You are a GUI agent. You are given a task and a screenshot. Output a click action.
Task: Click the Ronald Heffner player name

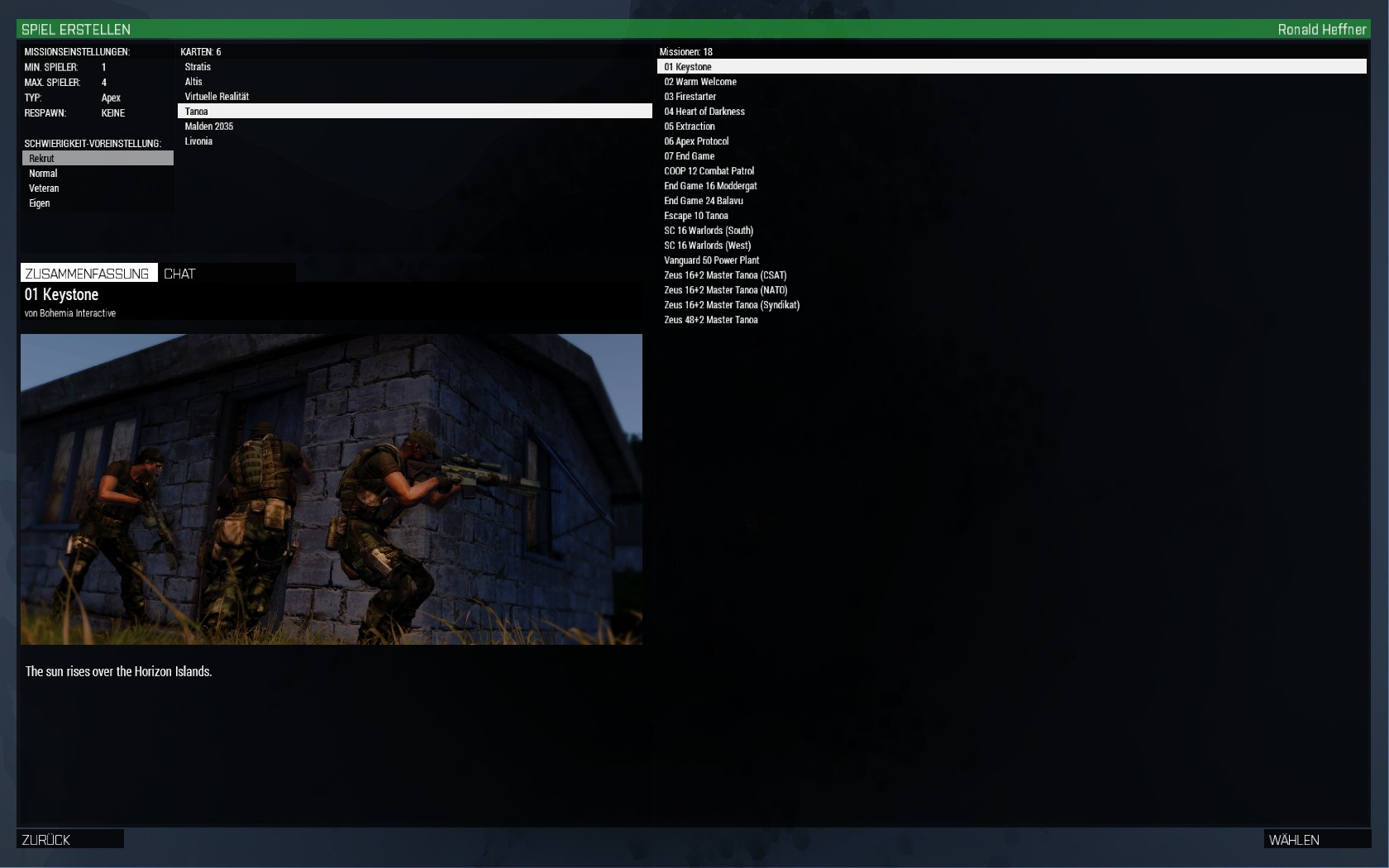tap(1321, 29)
